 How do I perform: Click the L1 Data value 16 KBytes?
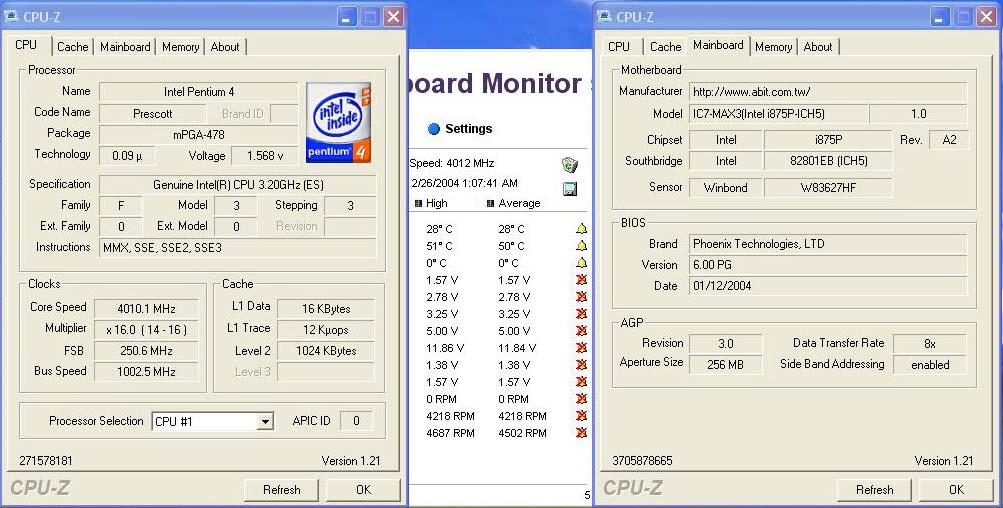click(326, 308)
